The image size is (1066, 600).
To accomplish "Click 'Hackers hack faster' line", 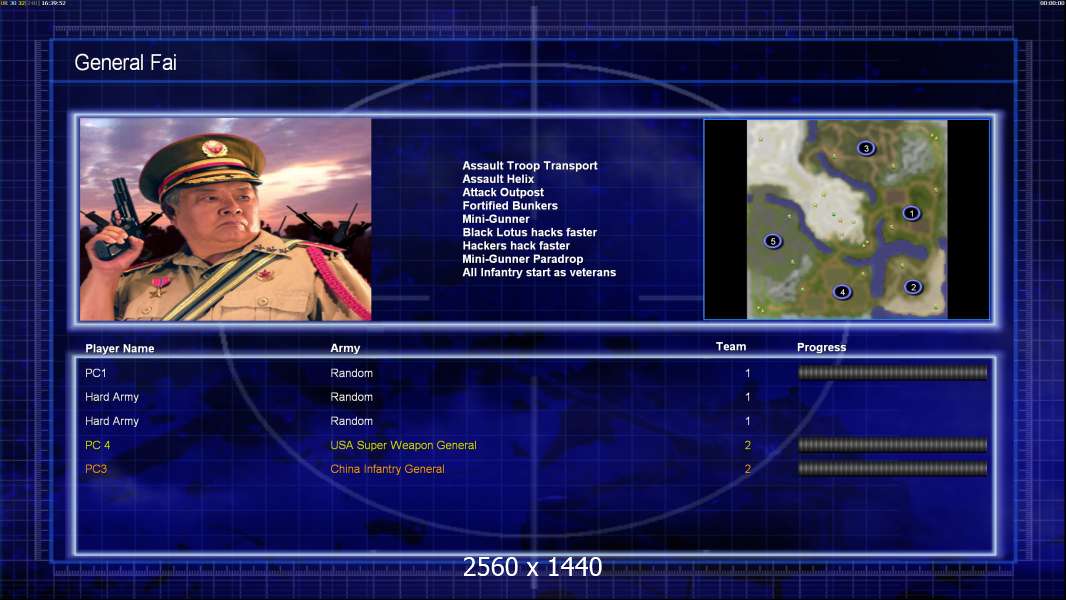I will [x=516, y=246].
